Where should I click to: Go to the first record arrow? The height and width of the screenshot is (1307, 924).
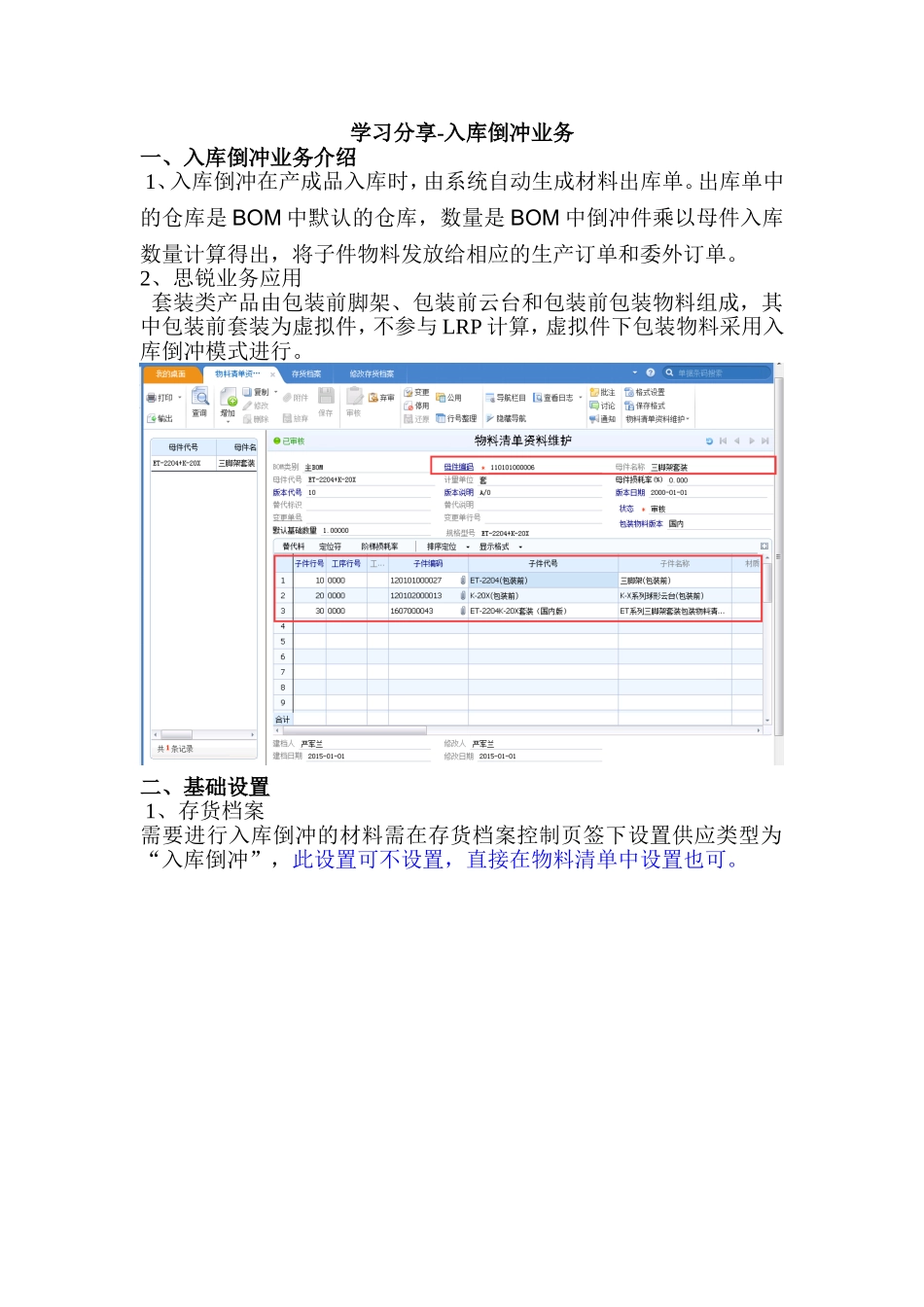[x=723, y=441]
